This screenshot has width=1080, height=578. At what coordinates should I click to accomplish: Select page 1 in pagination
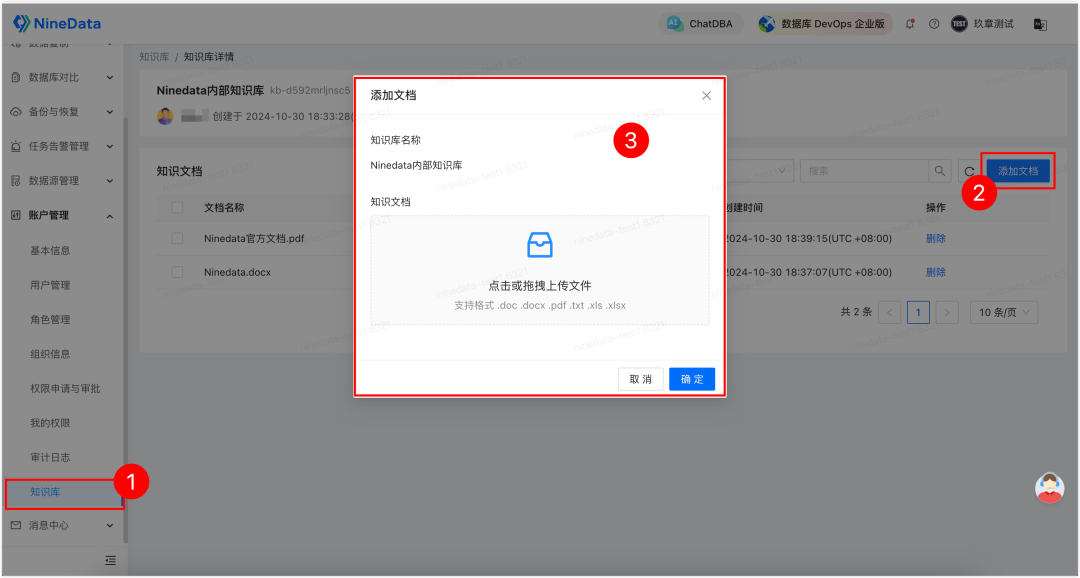(918, 313)
